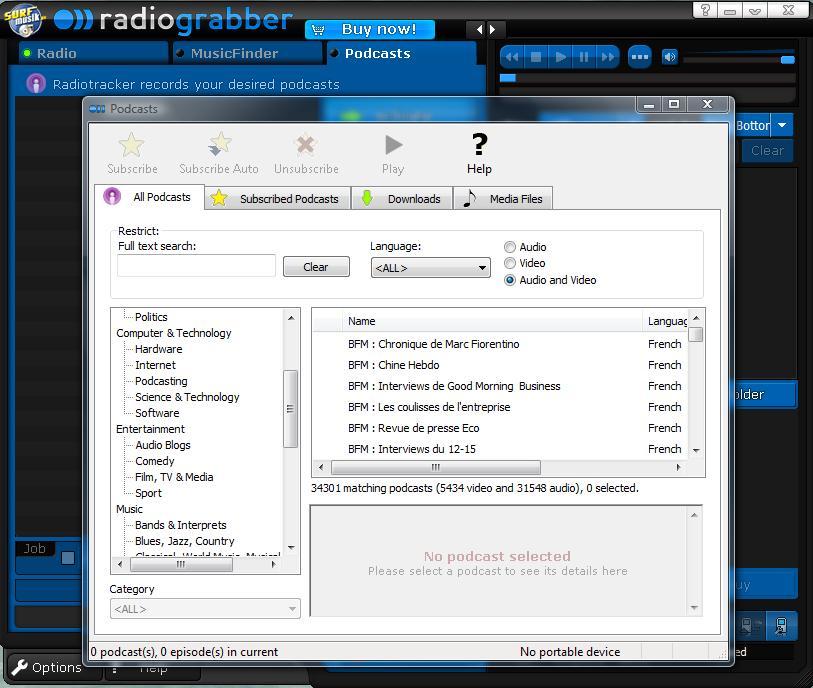Select the Audio only radio button
Image resolution: width=813 pixels, height=688 pixels.
tap(511, 247)
